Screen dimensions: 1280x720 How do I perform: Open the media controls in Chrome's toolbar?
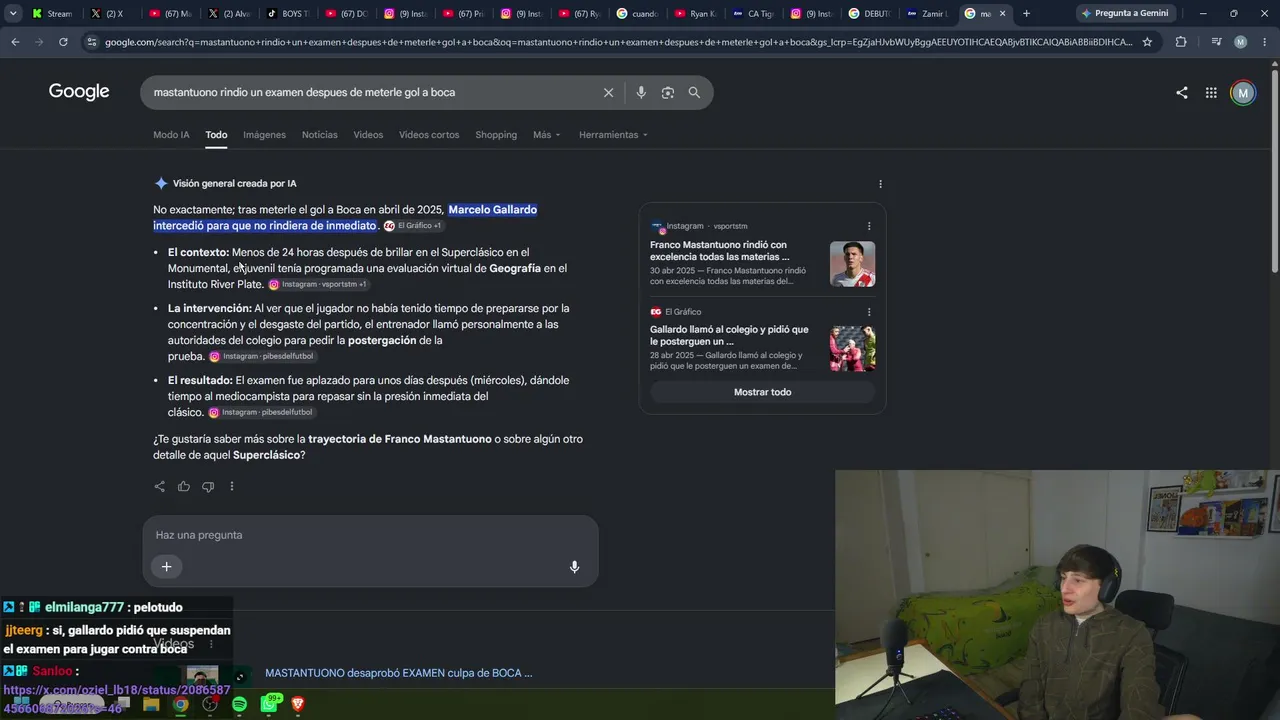[1216, 42]
